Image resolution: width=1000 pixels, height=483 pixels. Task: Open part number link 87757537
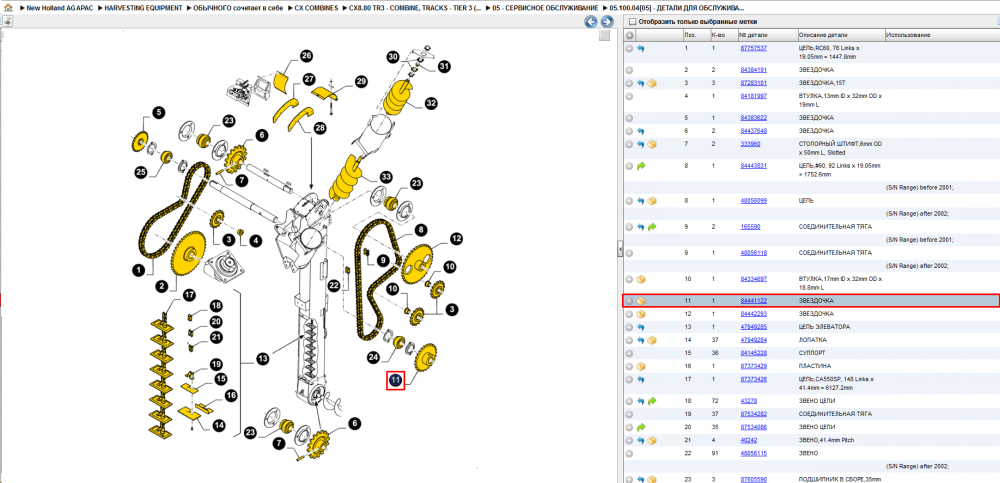click(x=753, y=48)
